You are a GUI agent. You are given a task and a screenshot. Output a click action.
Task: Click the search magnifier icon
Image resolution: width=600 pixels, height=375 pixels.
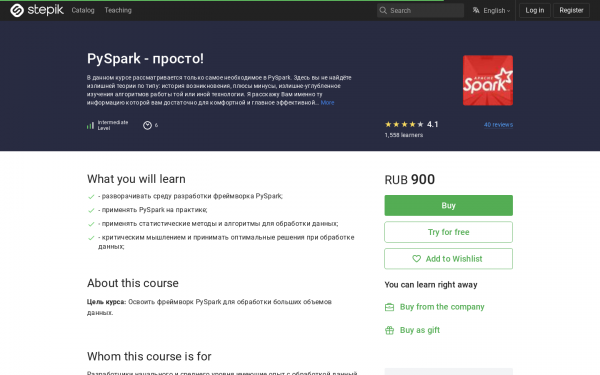click(x=383, y=10)
